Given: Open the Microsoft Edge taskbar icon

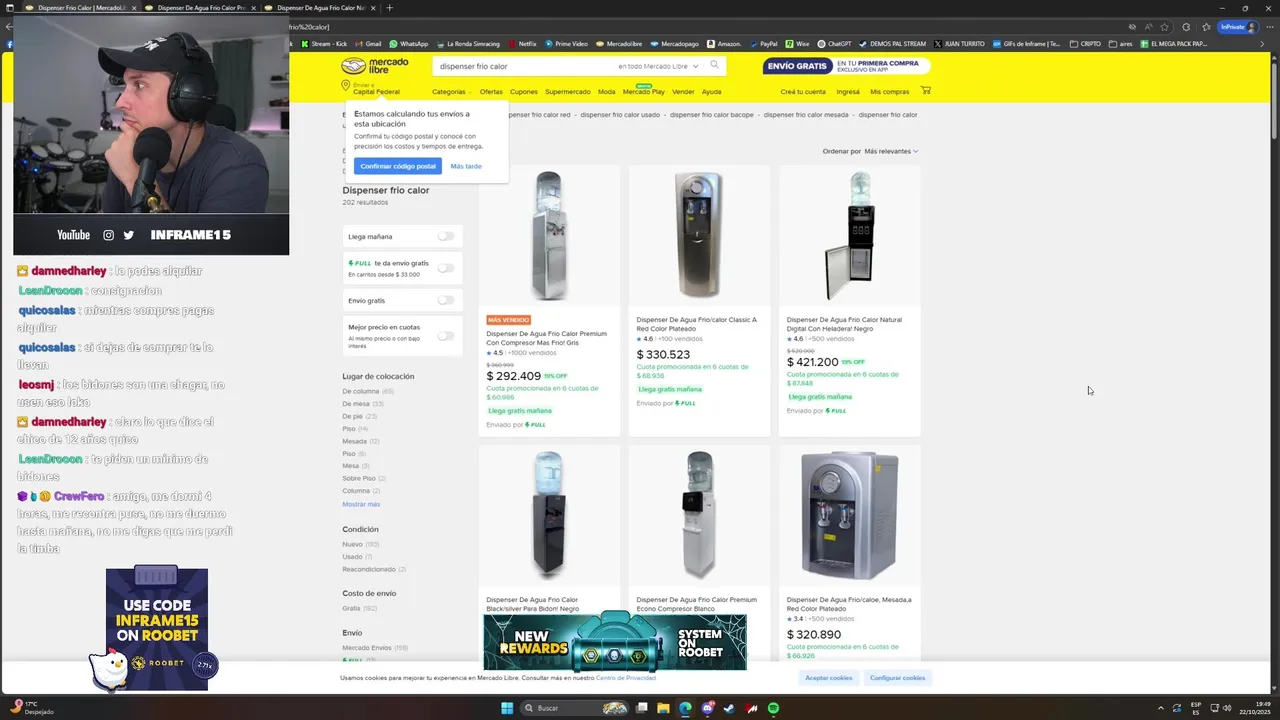Looking at the screenshot, I should [685, 708].
